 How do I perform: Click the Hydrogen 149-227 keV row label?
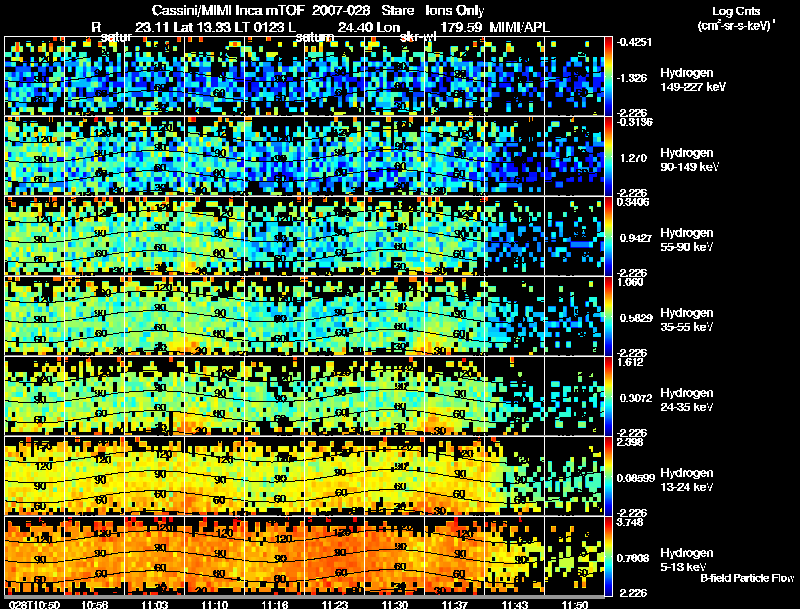(x=692, y=80)
